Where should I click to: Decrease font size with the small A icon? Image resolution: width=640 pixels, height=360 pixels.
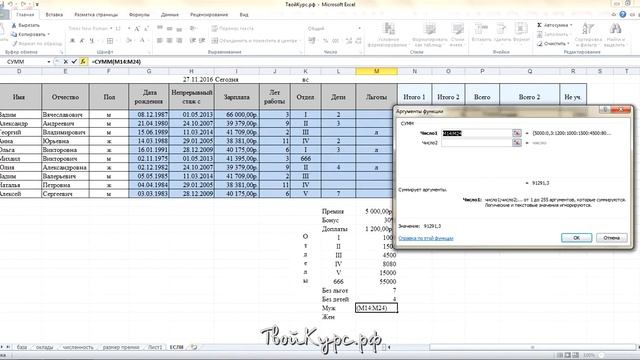[146, 29]
